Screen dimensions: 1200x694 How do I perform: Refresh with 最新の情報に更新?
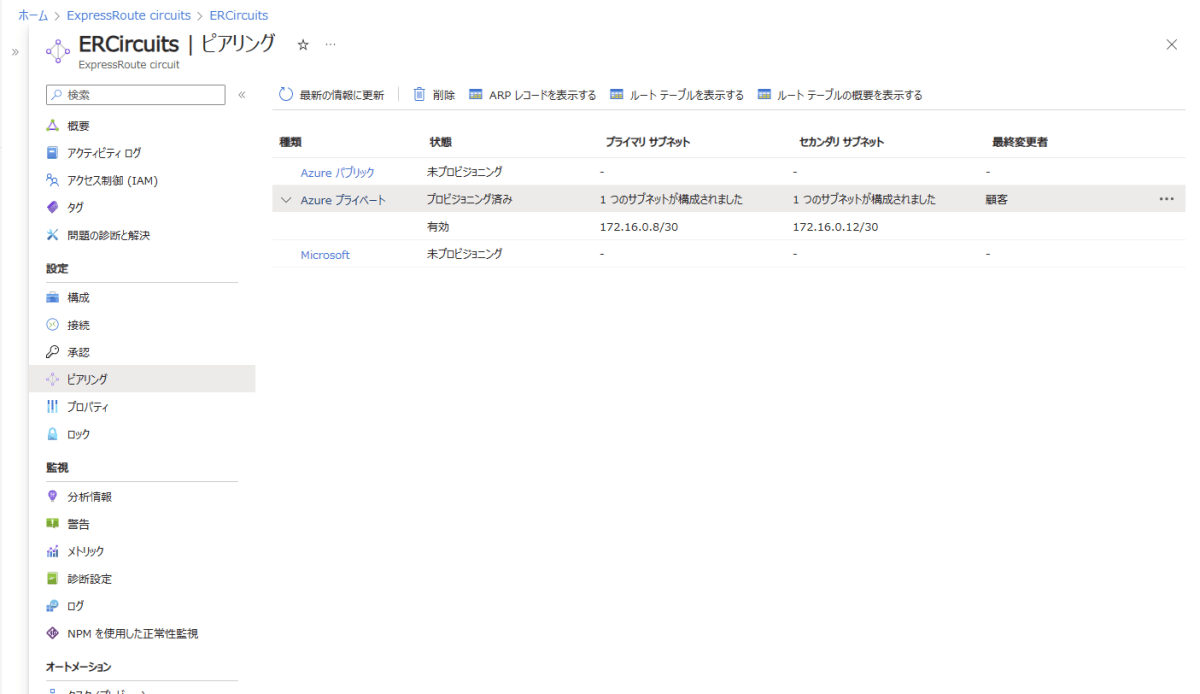click(x=331, y=95)
